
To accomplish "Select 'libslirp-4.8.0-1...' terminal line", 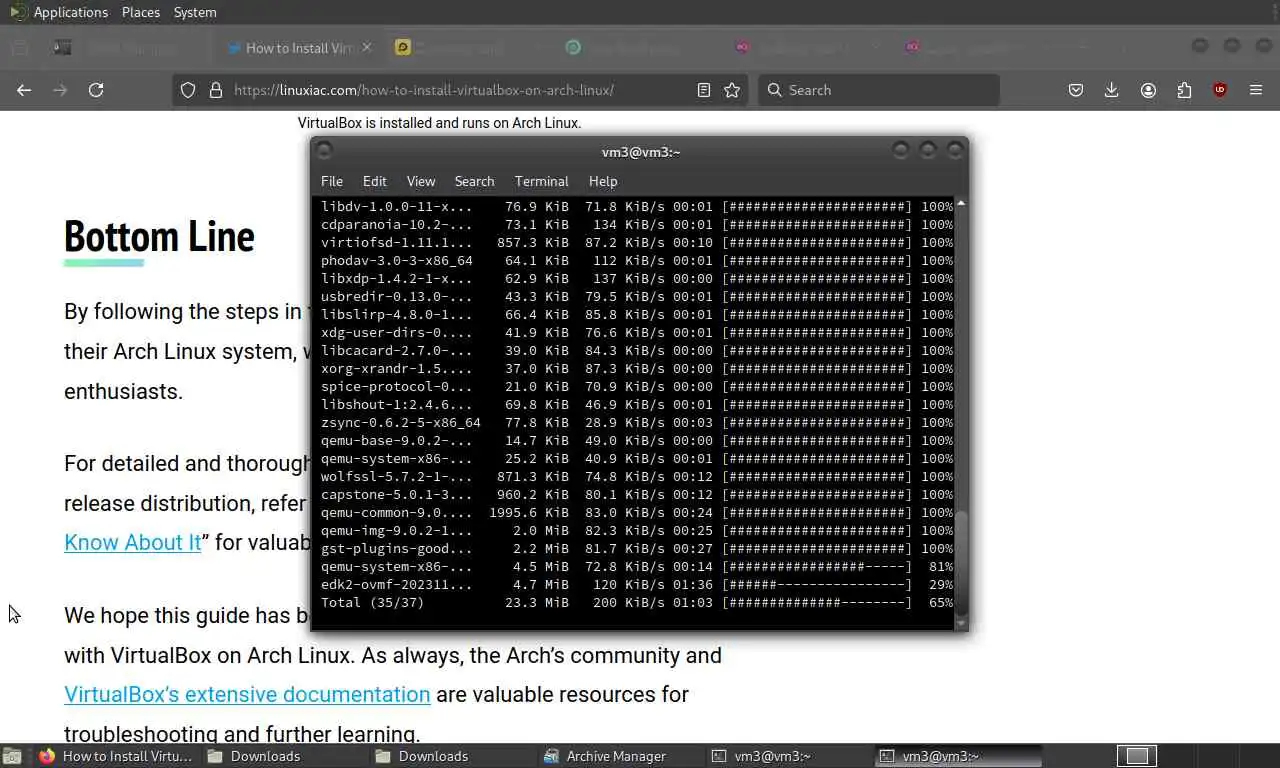I will pos(636,315).
